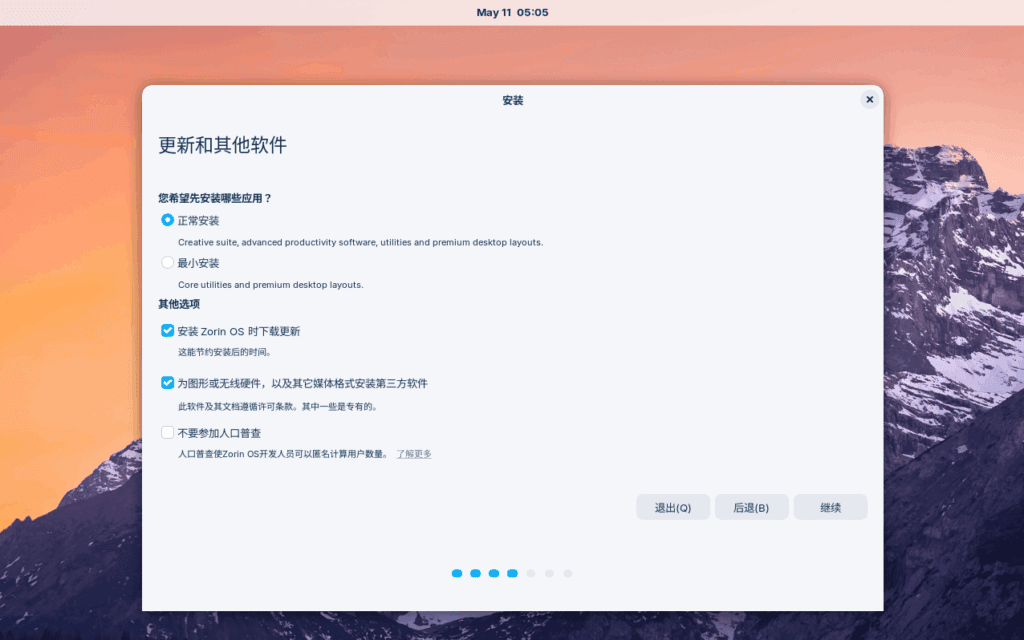Click the highlighted fourth progress dot
Viewport: 1024px width, 640px height.
pos(513,574)
